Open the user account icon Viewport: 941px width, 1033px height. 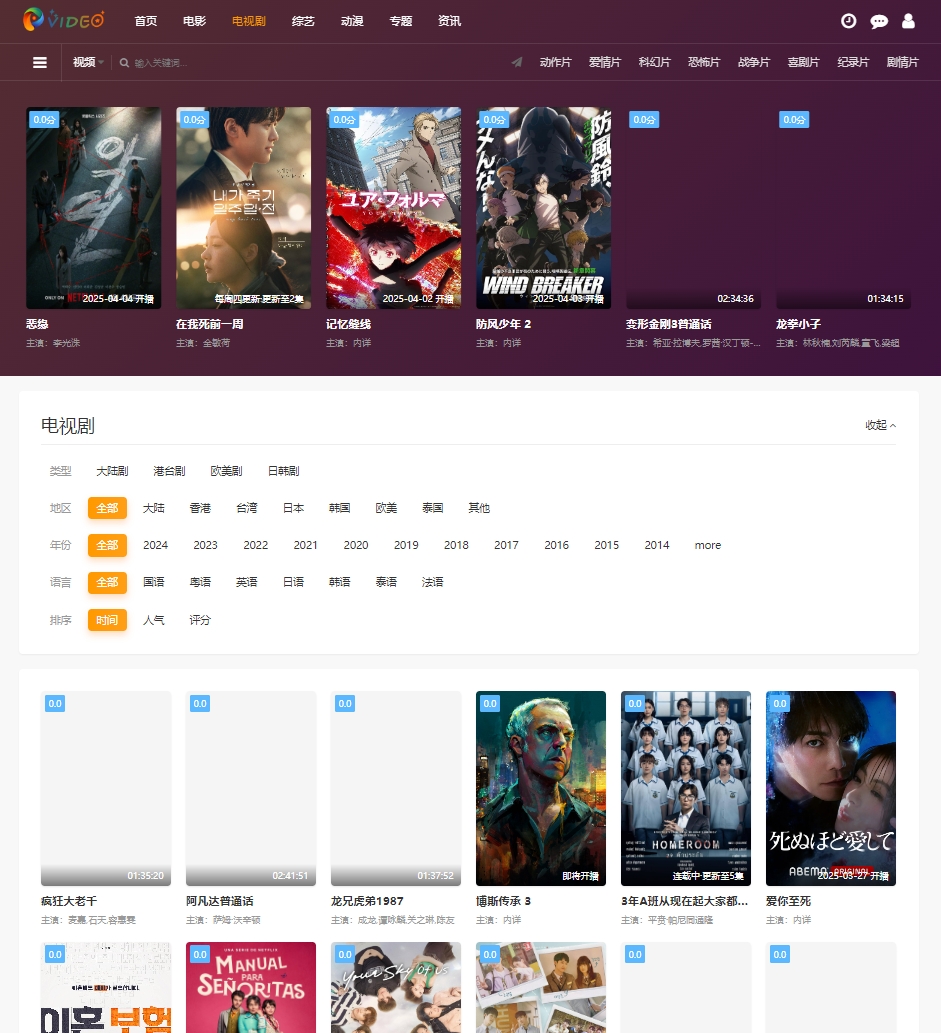(908, 21)
